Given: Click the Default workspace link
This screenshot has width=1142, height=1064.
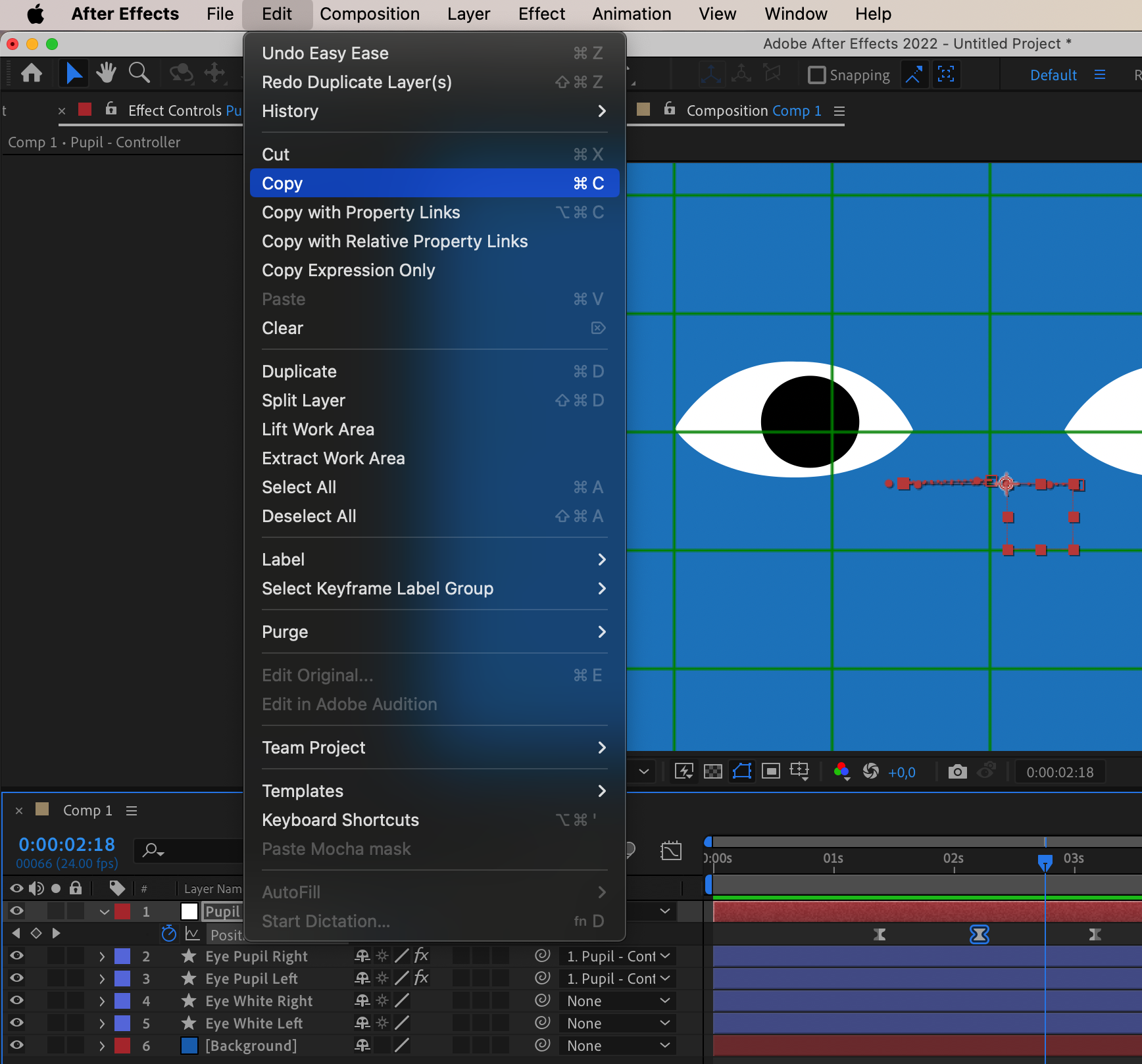Looking at the screenshot, I should (x=1053, y=75).
